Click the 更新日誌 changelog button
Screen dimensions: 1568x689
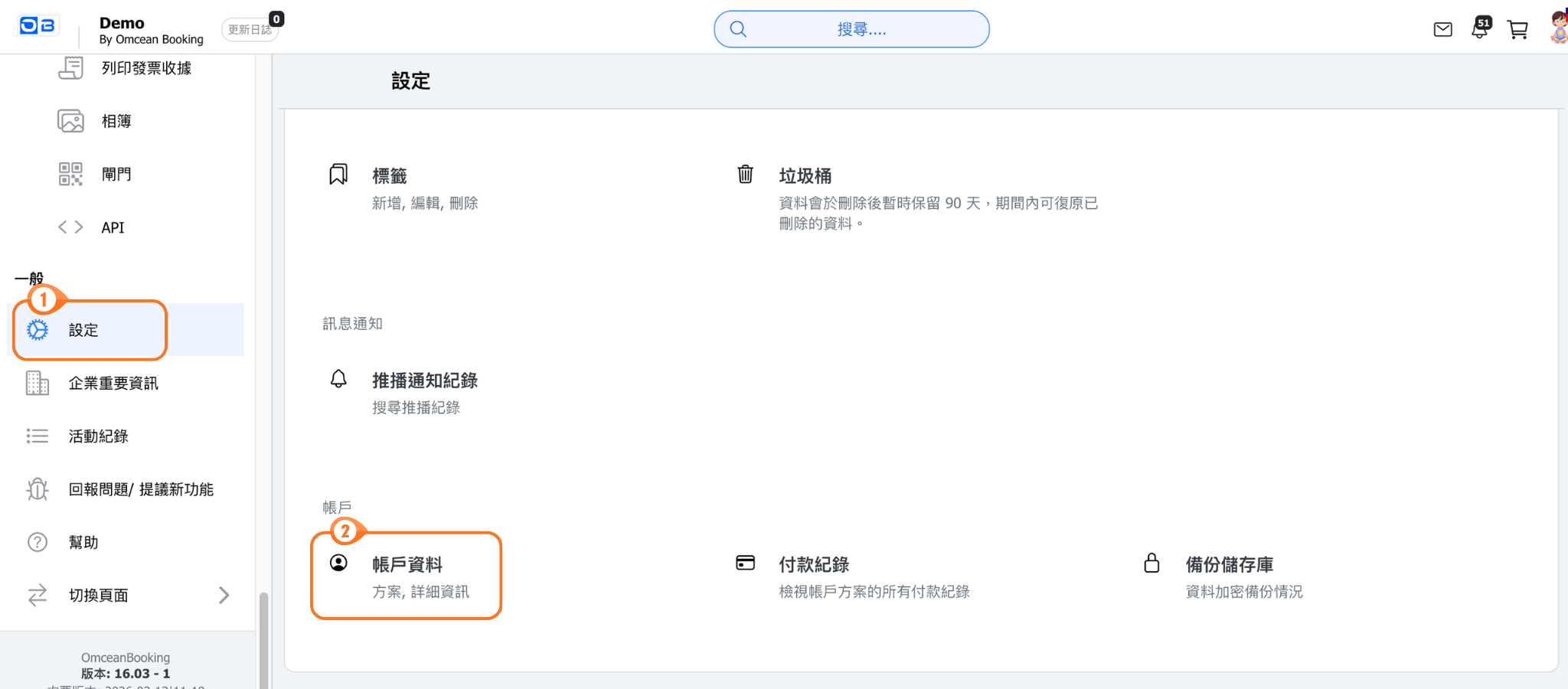click(250, 29)
